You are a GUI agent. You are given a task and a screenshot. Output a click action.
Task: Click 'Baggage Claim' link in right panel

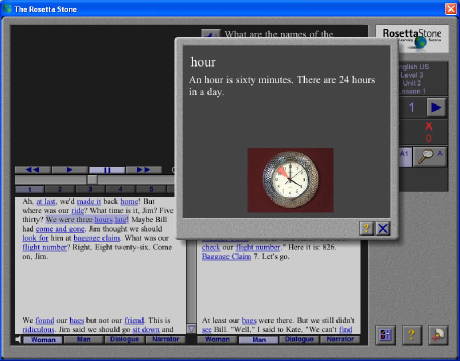[226, 256]
